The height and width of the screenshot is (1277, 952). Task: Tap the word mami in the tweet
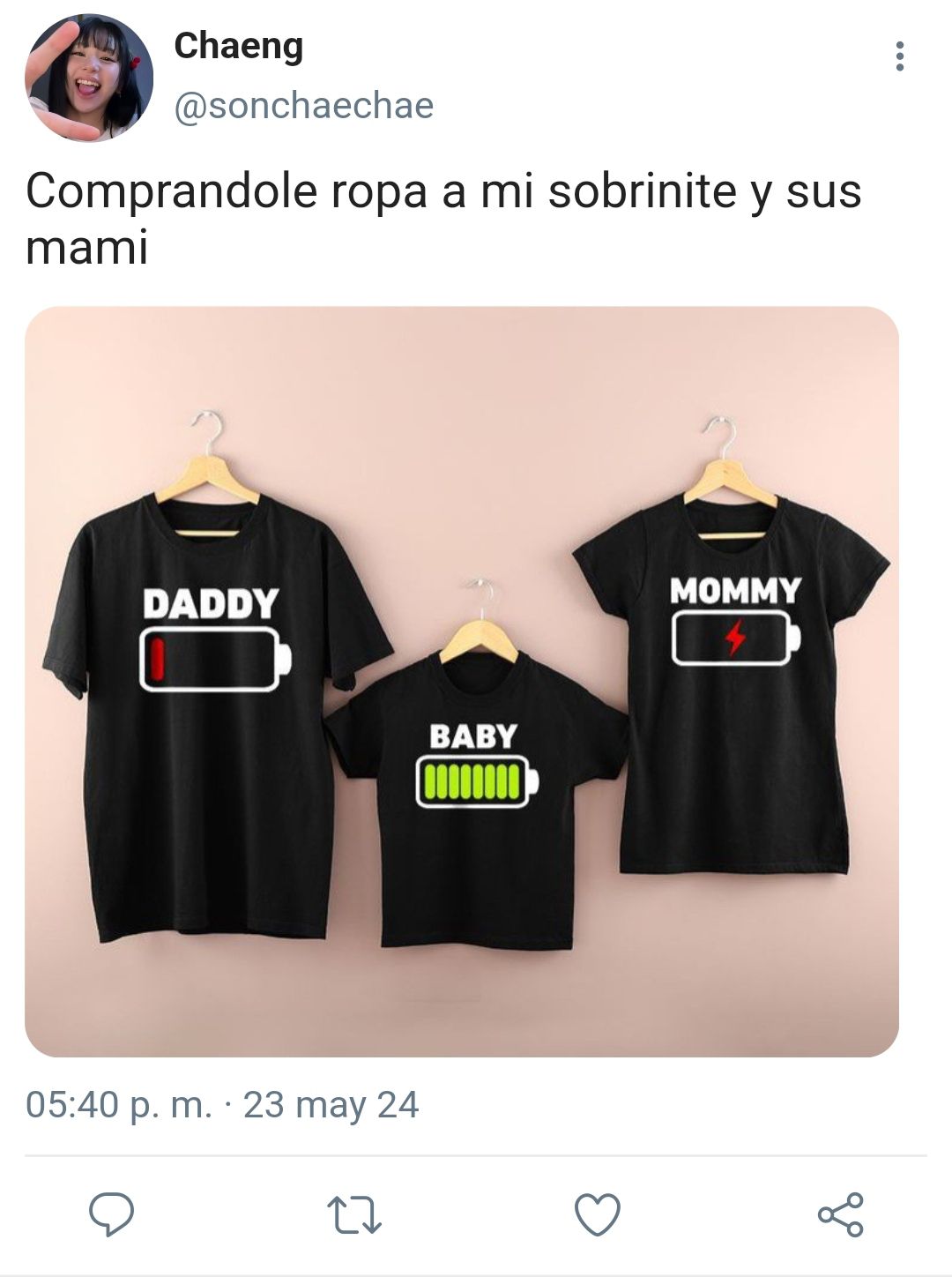[x=86, y=247]
